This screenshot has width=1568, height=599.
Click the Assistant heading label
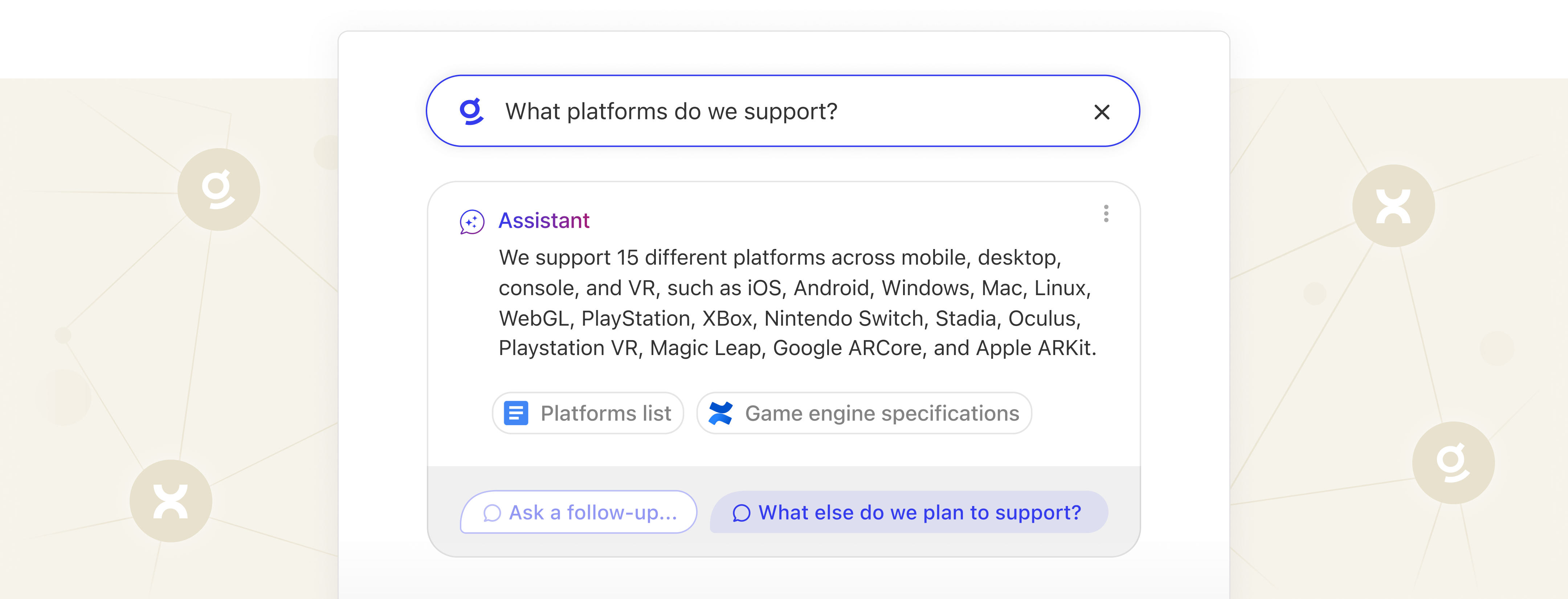pos(544,220)
